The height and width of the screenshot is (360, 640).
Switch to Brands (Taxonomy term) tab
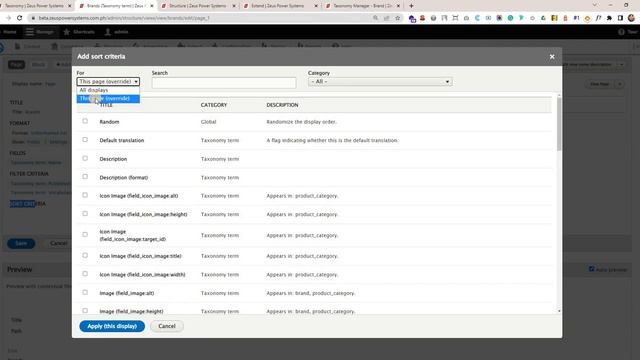(x=116, y=6)
